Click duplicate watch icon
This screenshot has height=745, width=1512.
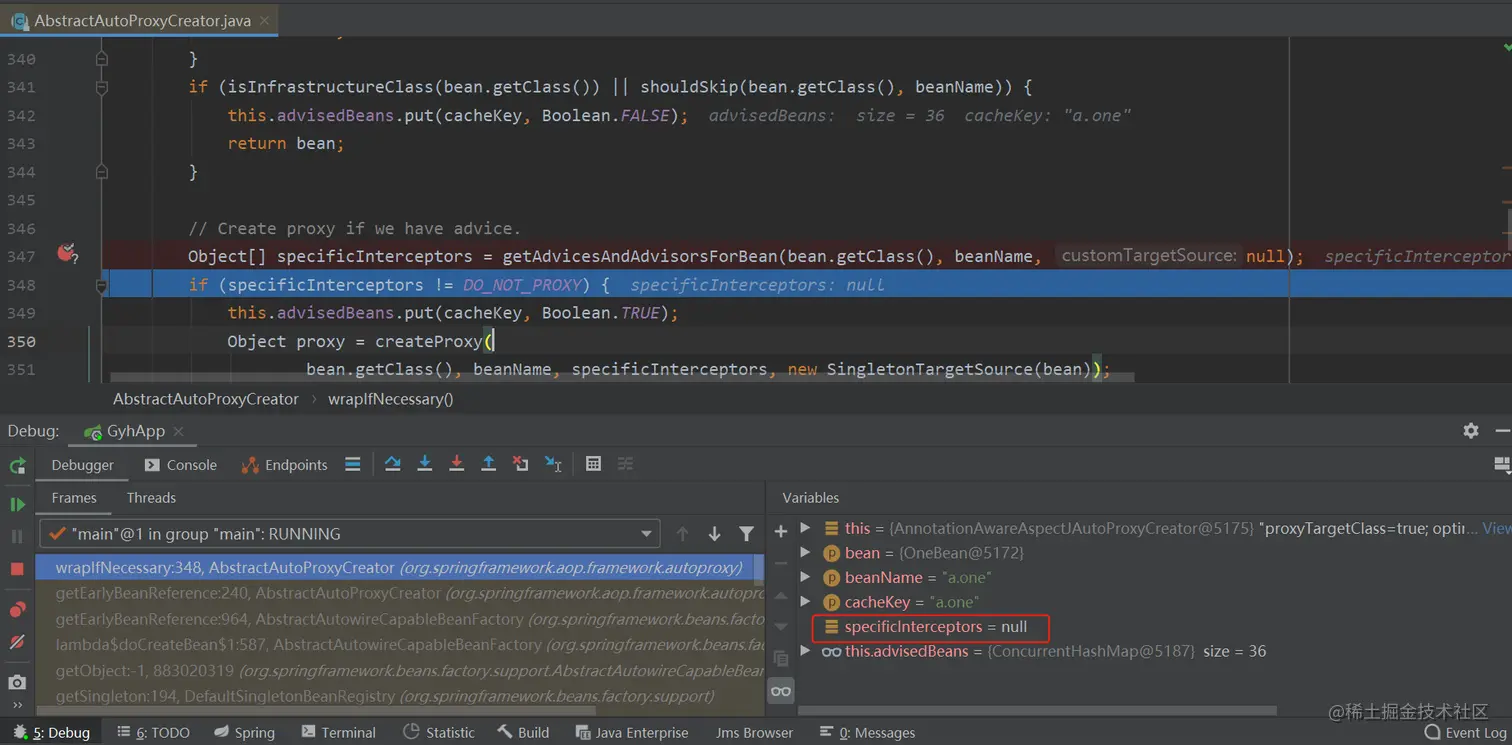(x=781, y=659)
